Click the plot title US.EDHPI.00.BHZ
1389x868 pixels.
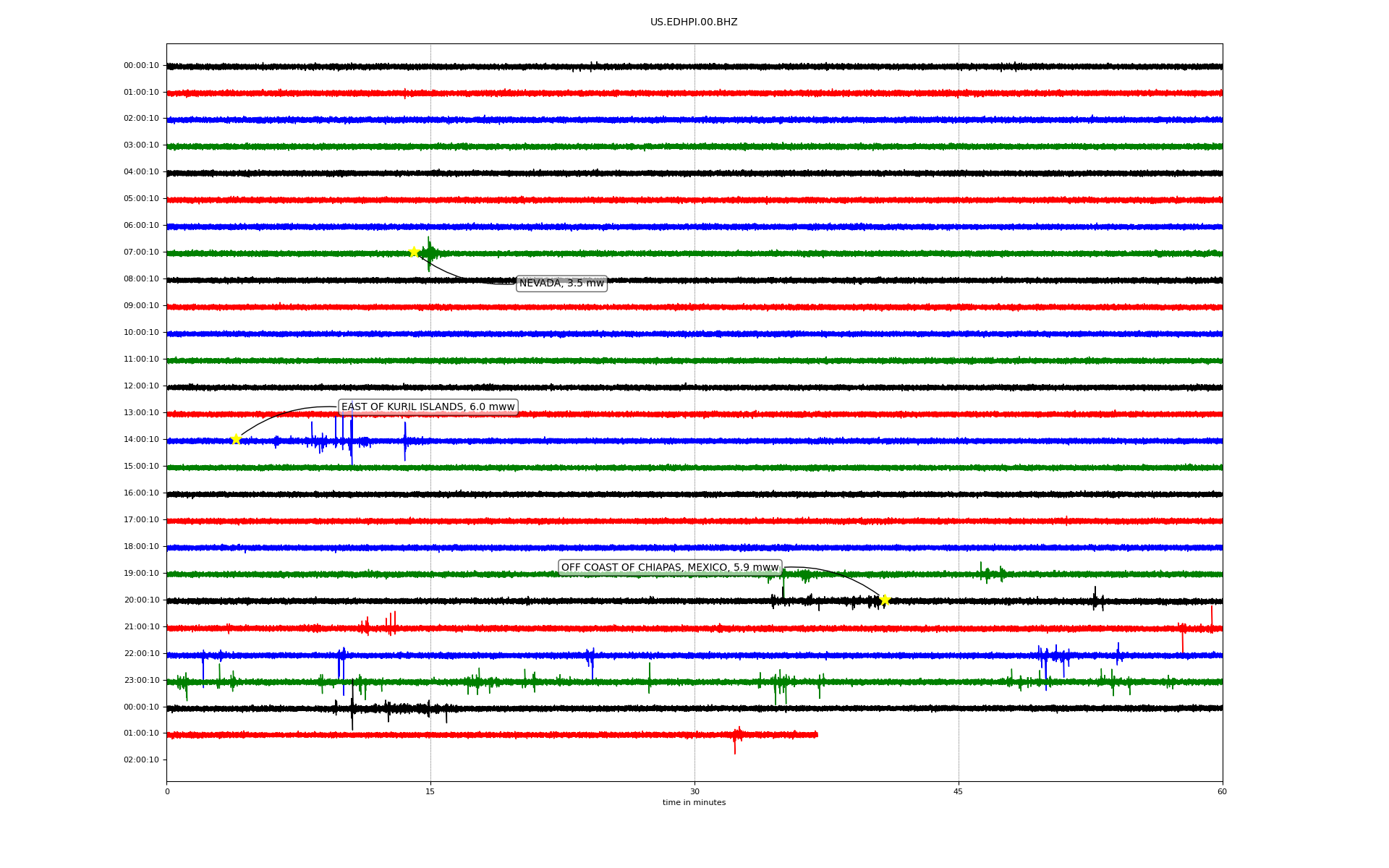[x=694, y=22]
